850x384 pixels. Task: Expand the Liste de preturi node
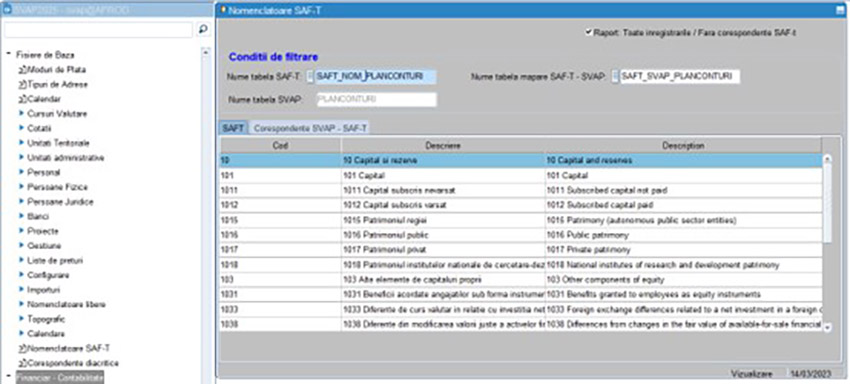(x=22, y=260)
